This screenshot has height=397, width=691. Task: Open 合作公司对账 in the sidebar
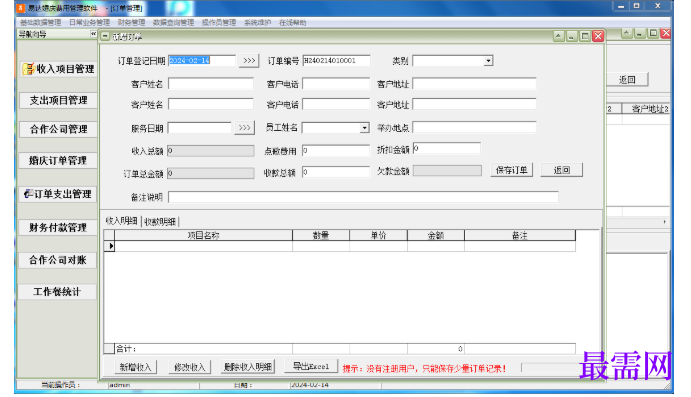pos(58,260)
